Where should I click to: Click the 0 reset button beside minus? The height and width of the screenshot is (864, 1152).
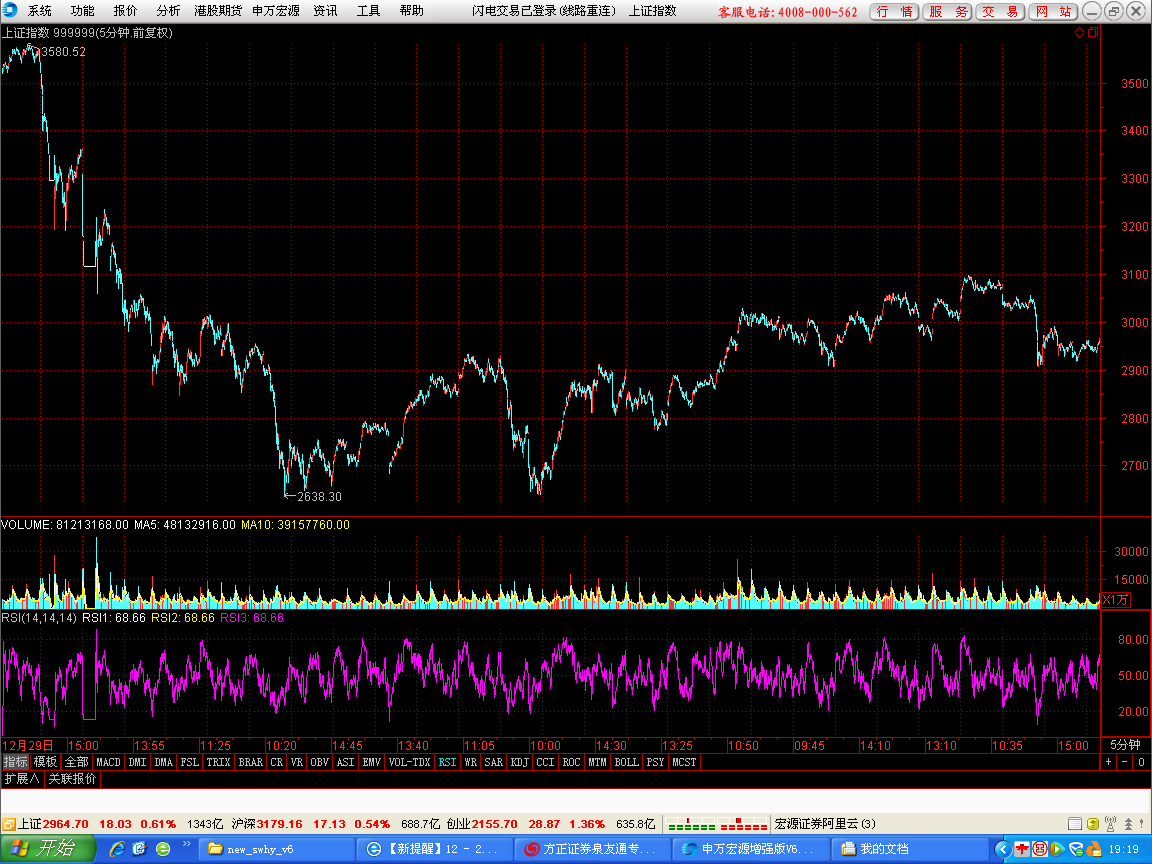(x=1141, y=762)
